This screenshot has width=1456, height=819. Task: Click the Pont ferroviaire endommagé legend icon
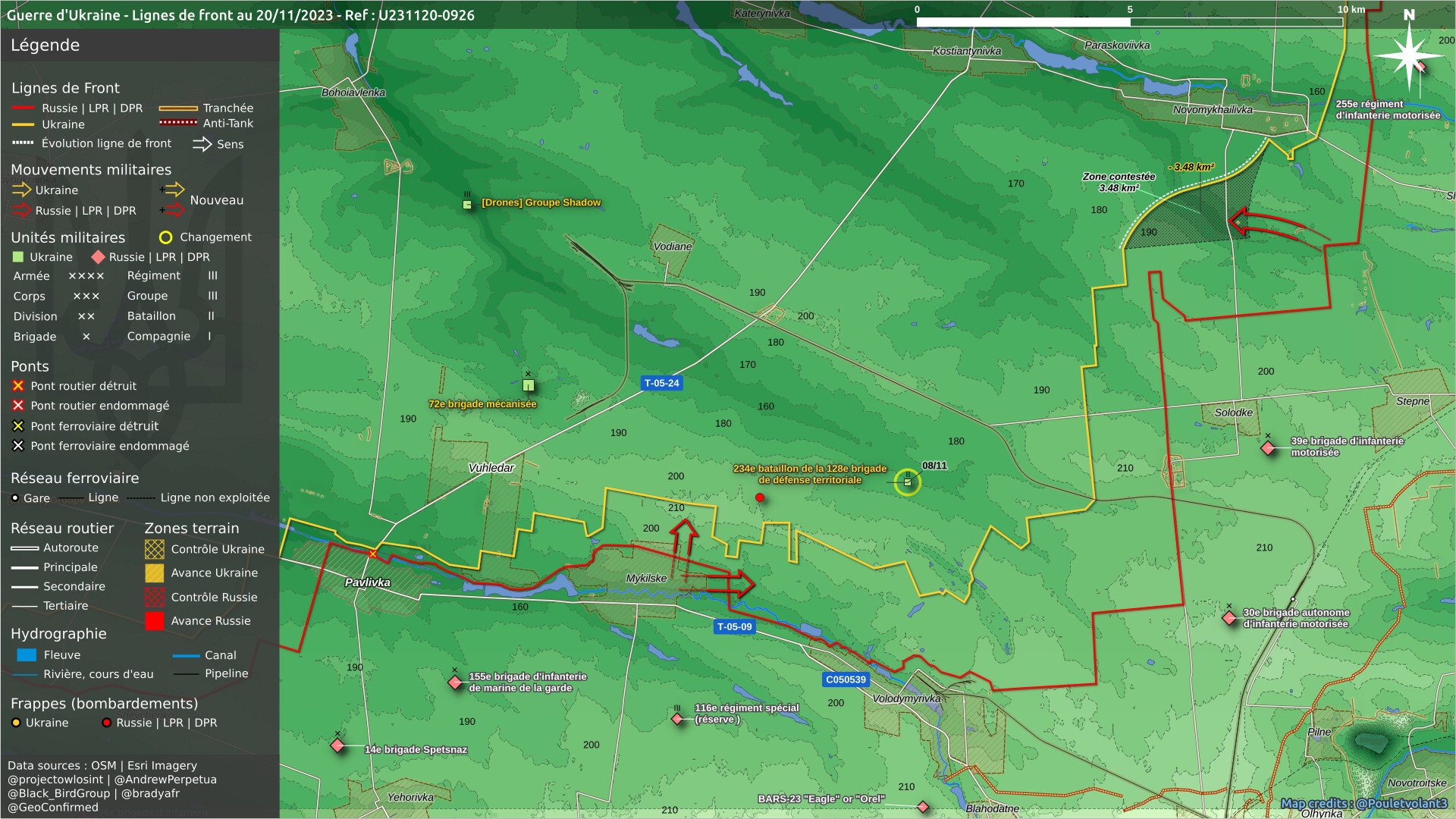click(18, 446)
